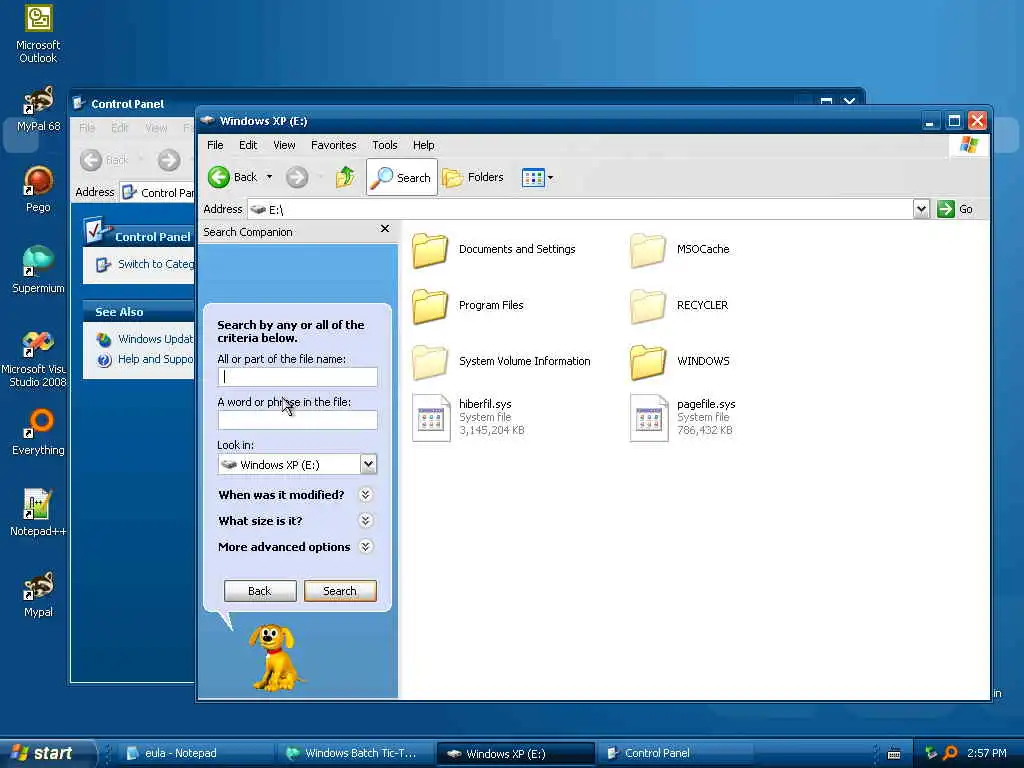Expand What size is it options
The image size is (1024, 768).
pos(366,520)
